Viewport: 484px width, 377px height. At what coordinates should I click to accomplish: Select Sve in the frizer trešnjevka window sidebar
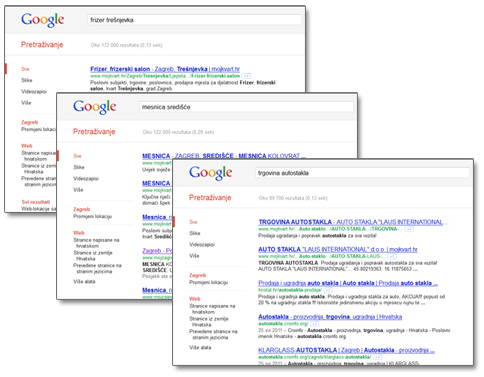[x=25, y=69]
